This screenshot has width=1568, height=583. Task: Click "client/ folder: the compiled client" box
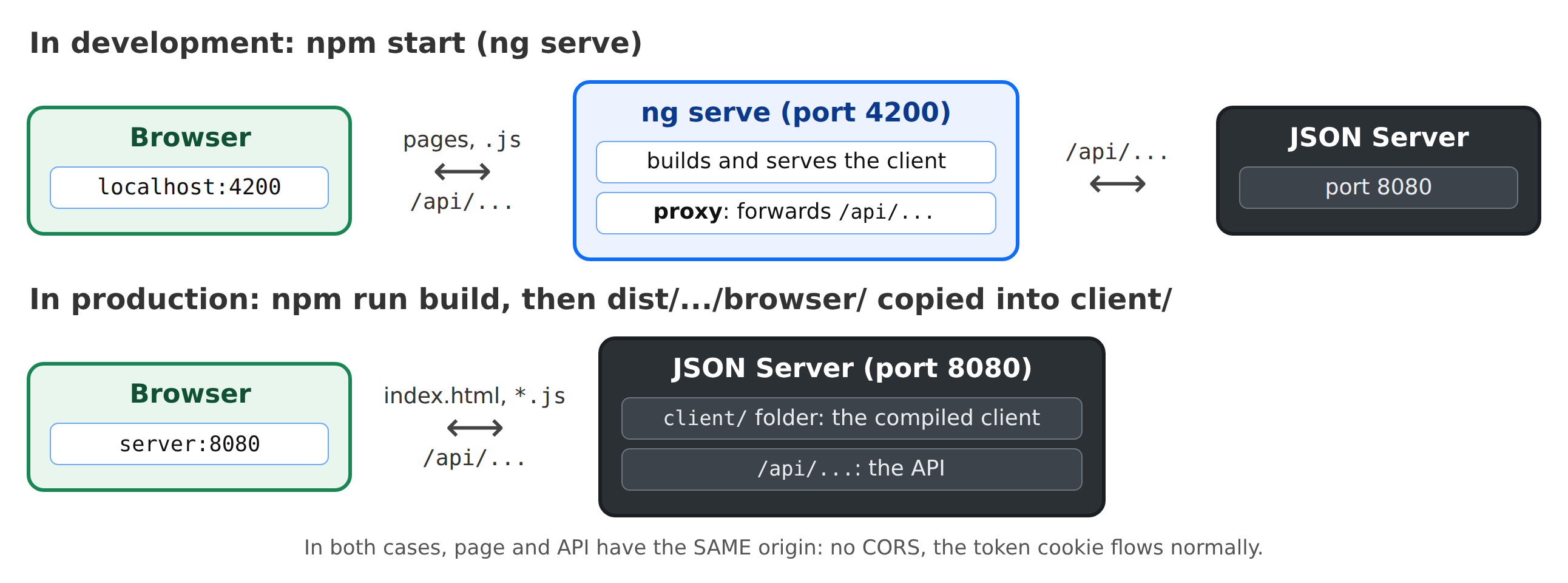pos(851,418)
